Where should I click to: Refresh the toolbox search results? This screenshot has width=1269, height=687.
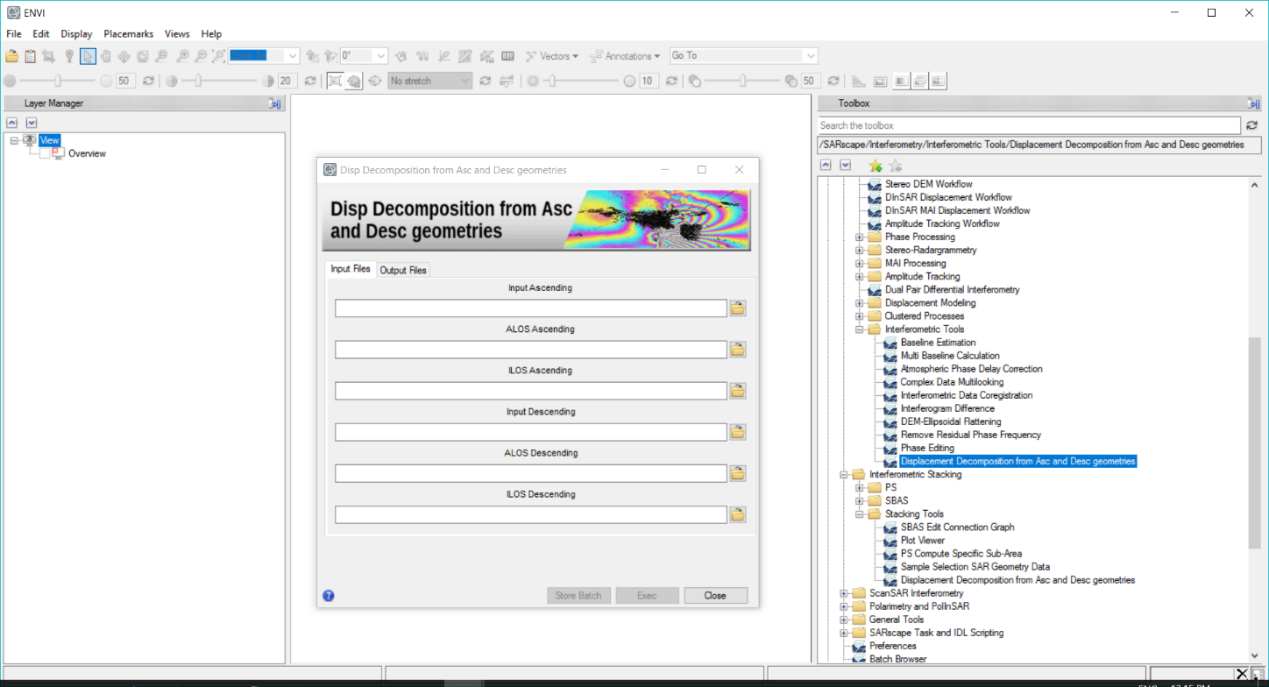point(1251,125)
